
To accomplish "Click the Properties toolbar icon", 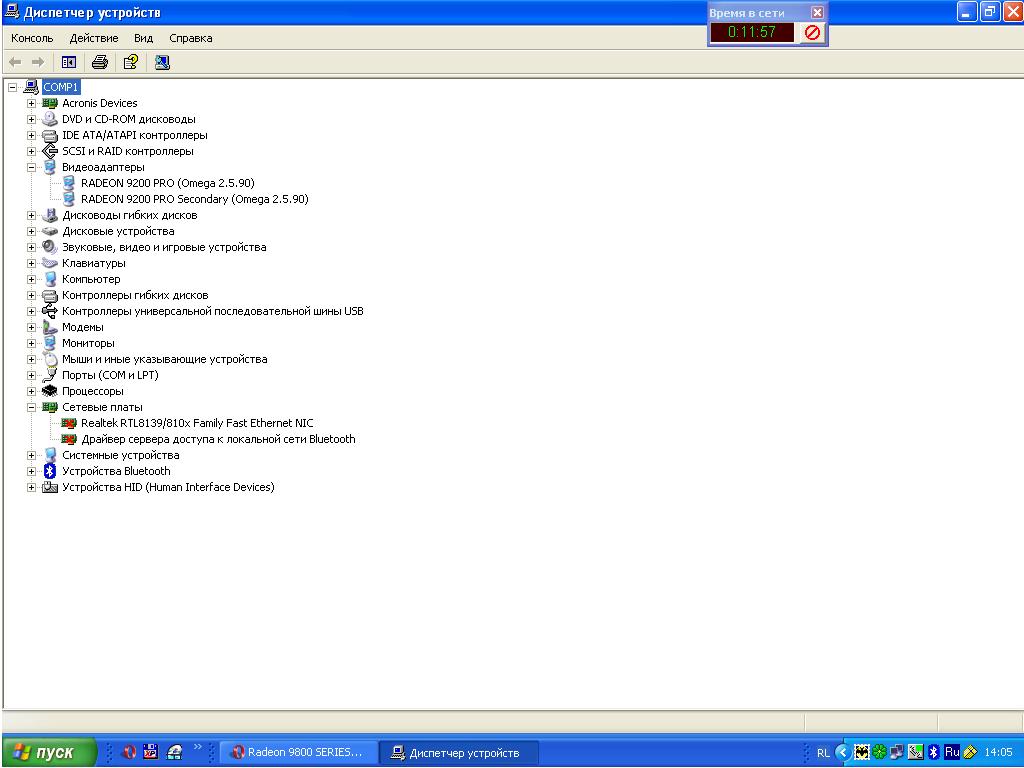I will pos(130,62).
